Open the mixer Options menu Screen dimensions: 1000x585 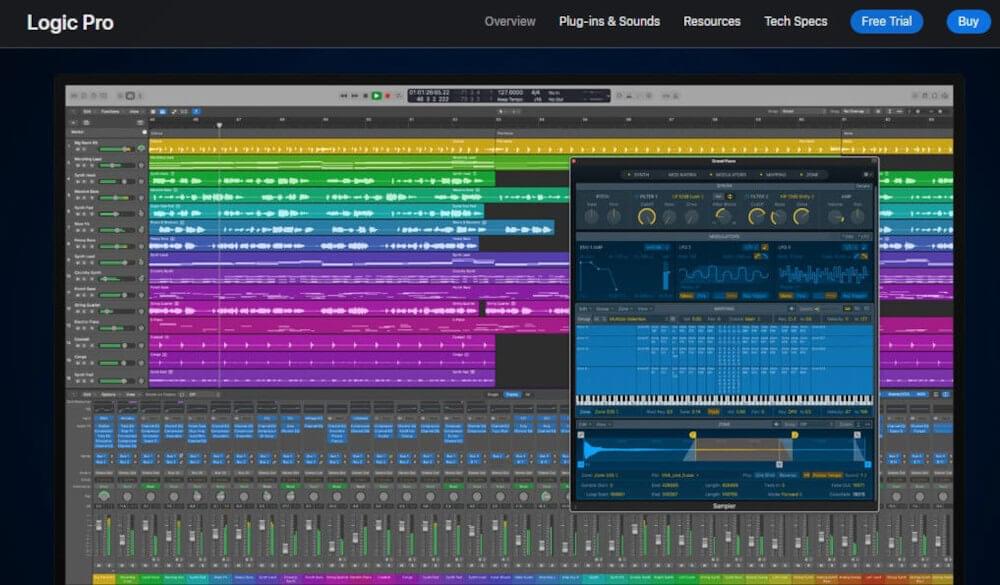point(108,394)
